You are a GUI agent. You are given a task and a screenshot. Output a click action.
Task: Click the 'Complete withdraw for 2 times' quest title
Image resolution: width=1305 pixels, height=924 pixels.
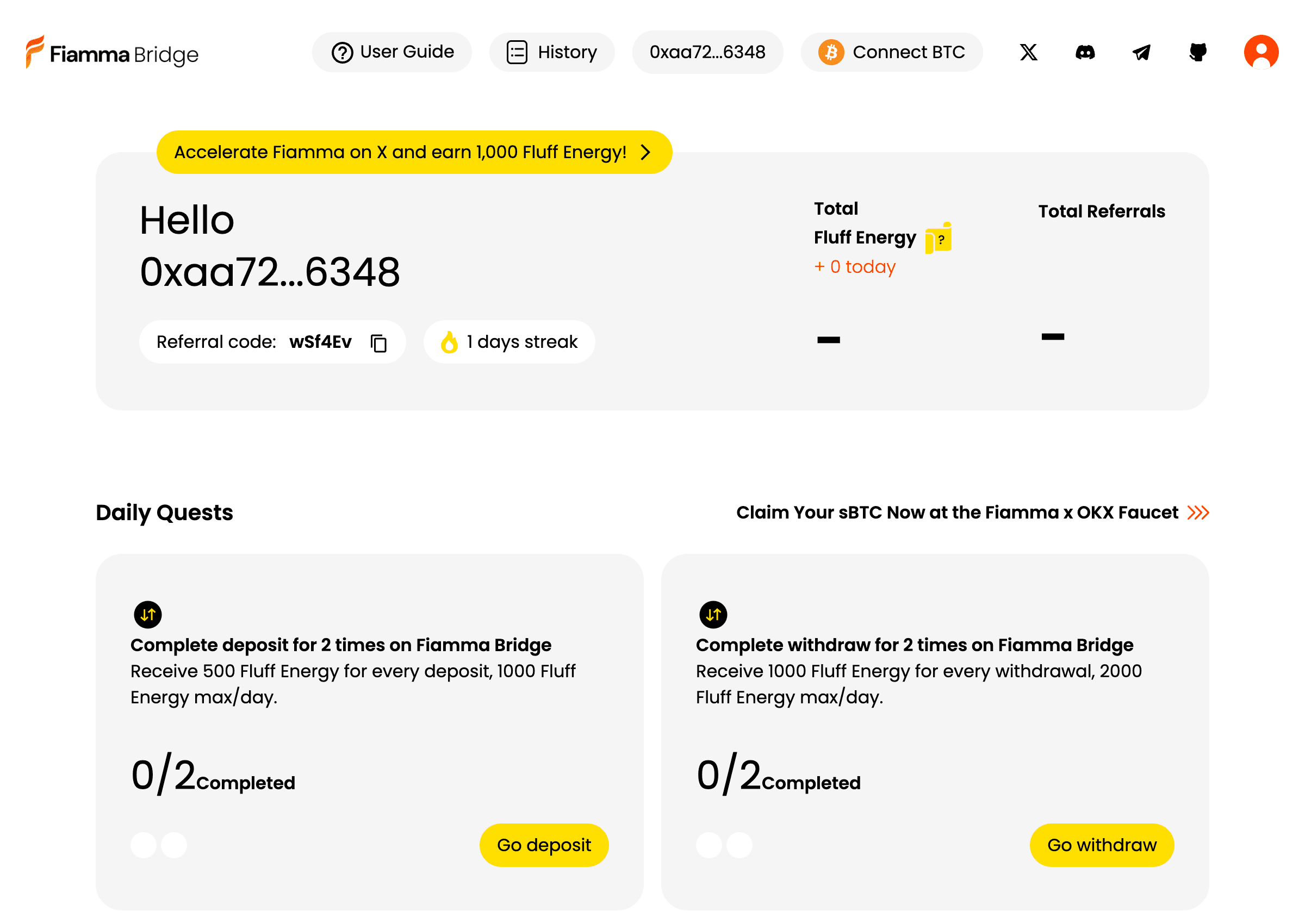pyautogui.click(x=915, y=645)
